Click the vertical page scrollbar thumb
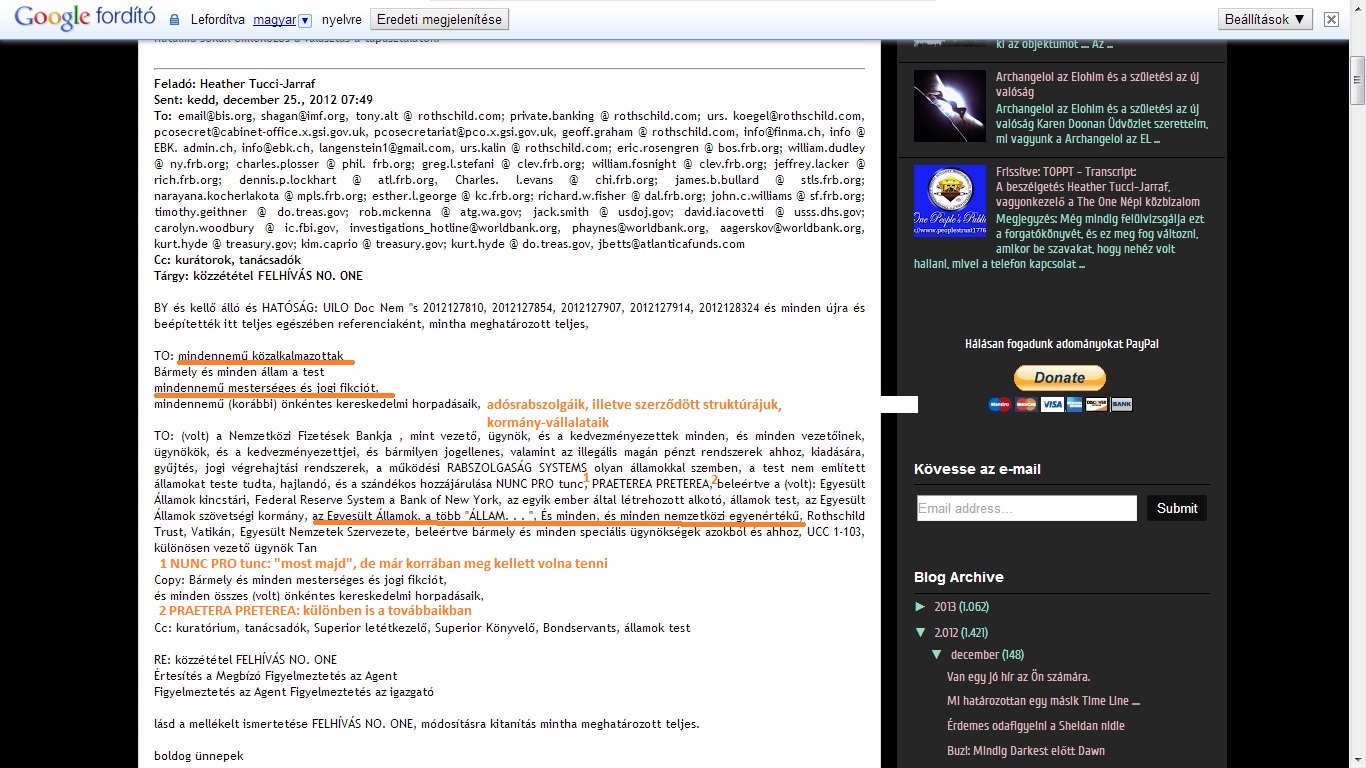The image size is (1366, 768). click(x=1357, y=80)
